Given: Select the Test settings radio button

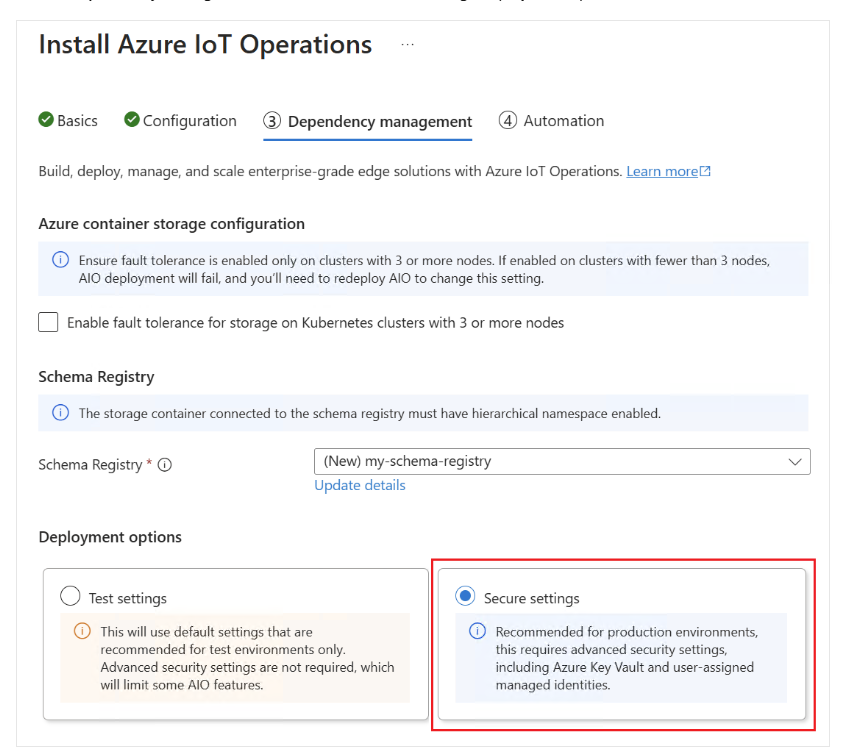Looking at the screenshot, I should coord(70,597).
